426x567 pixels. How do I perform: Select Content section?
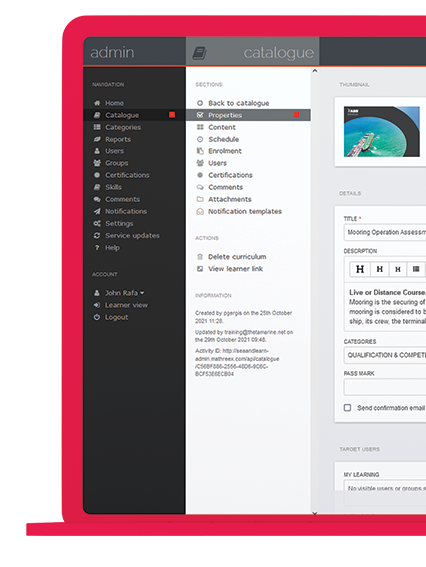222,127
